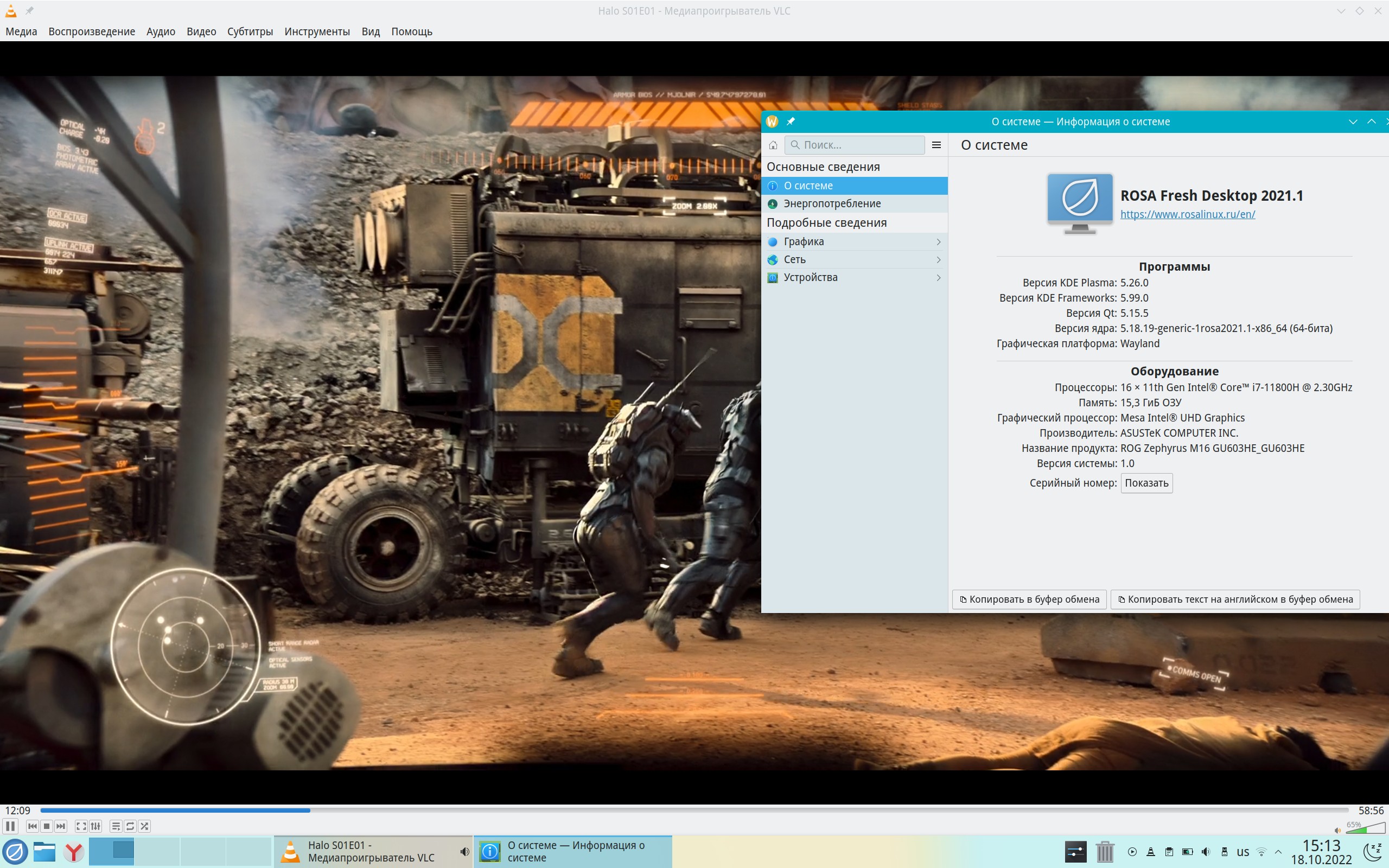The image size is (1389, 868).
Task: Open Yandex Browser from the taskbar
Action: click(x=73, y=852)
